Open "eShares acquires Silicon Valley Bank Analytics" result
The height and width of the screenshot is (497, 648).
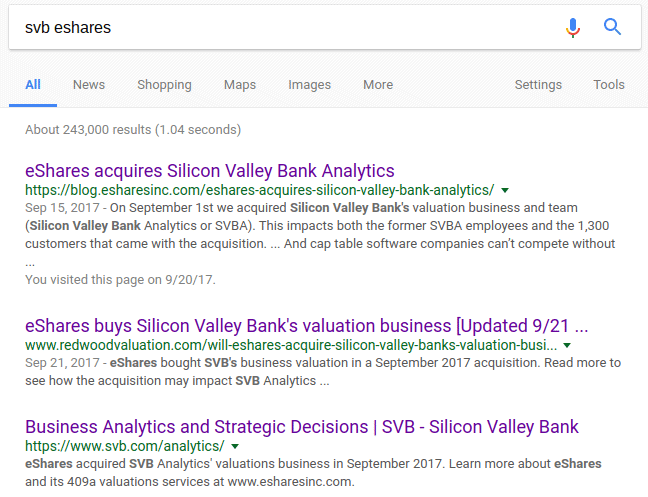(210, 170)
